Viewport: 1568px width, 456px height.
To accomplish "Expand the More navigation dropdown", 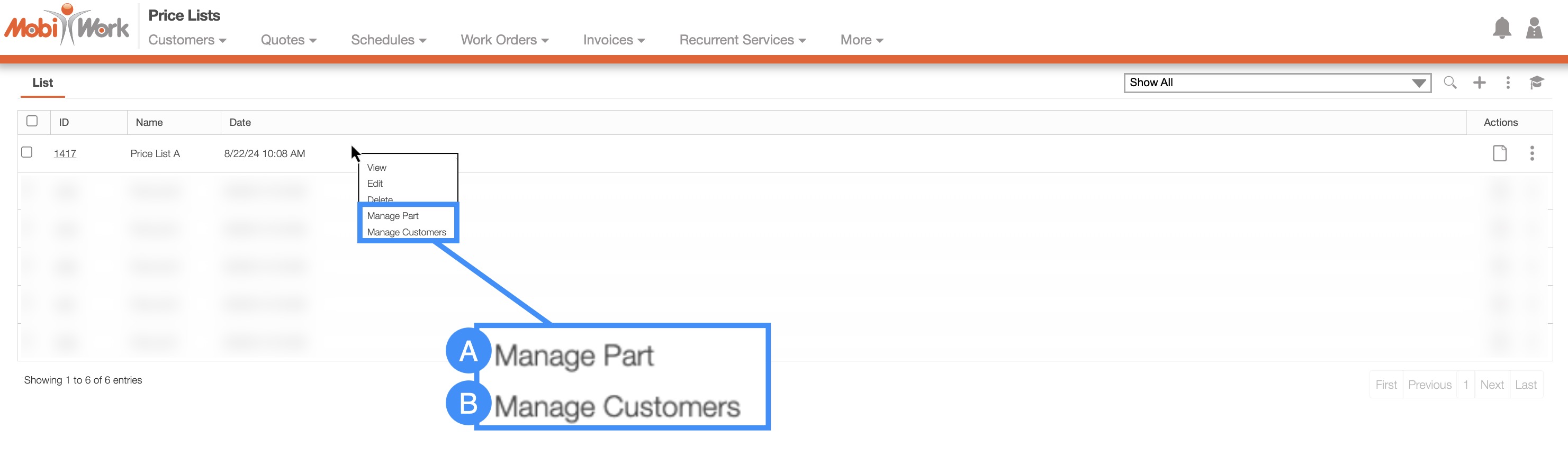I will coord(861,40).
